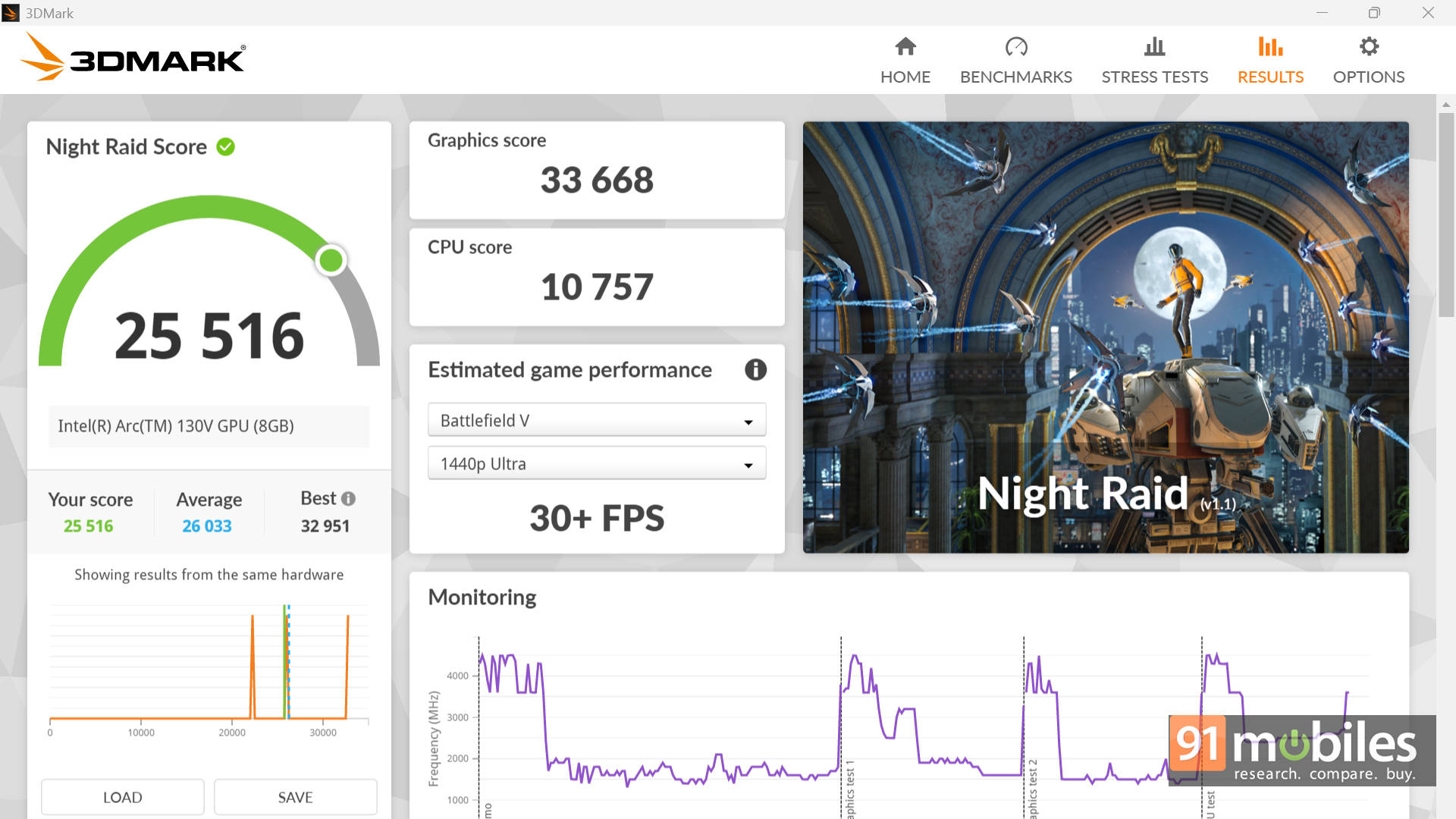
Task: Click the 3DMark logo in the header
Action: pos(133,58)
